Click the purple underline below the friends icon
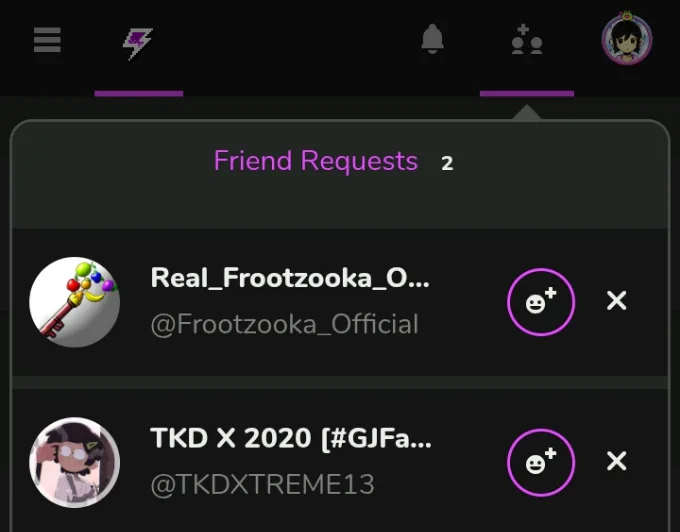This screenshot has height=532, width=680. point(527,94)
